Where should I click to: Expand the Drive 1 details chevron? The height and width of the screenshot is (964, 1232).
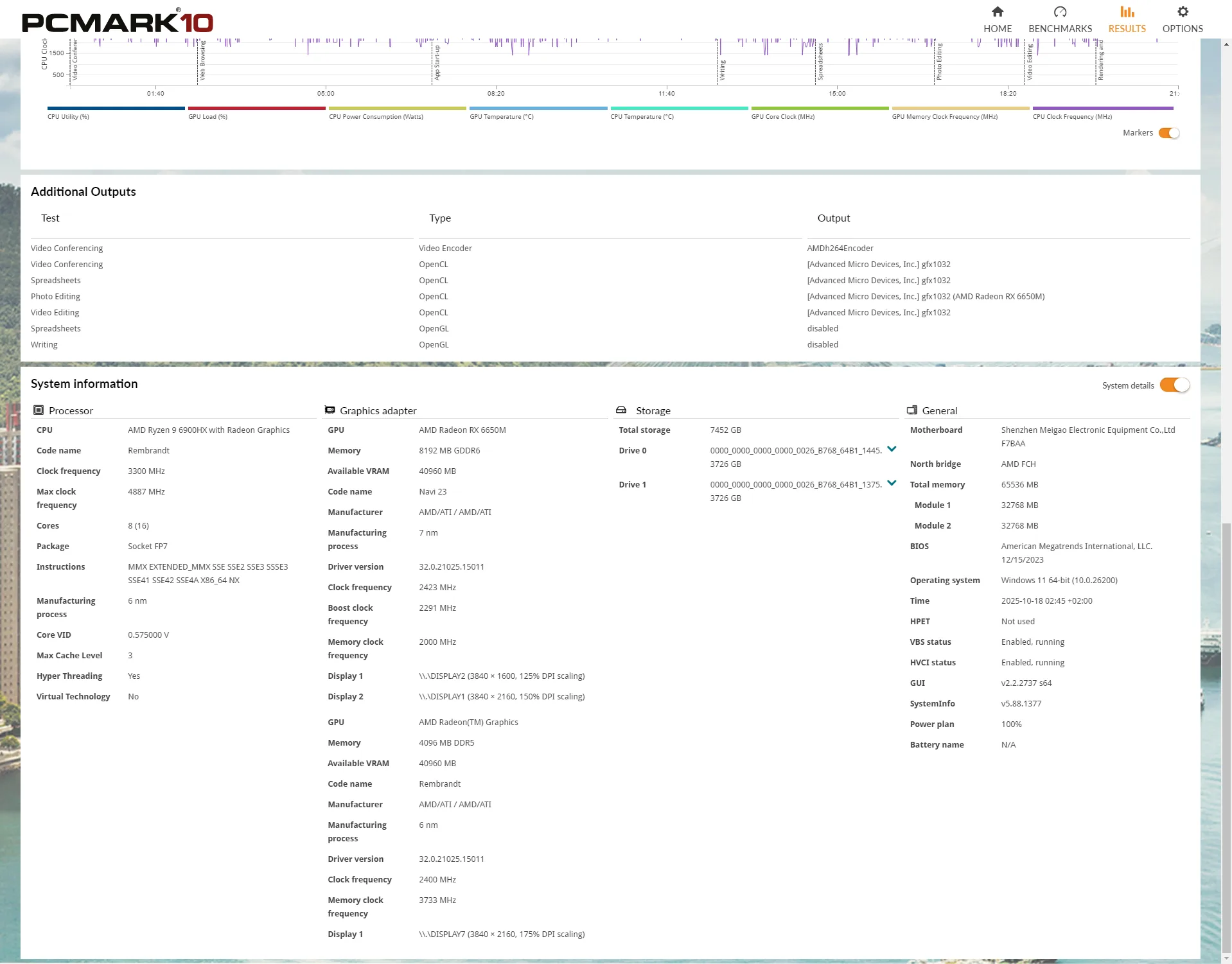click(892, 484)
